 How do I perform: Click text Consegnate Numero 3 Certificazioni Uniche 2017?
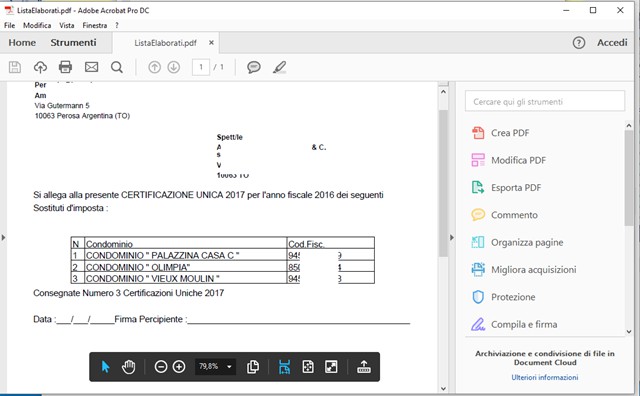point(129,293)
